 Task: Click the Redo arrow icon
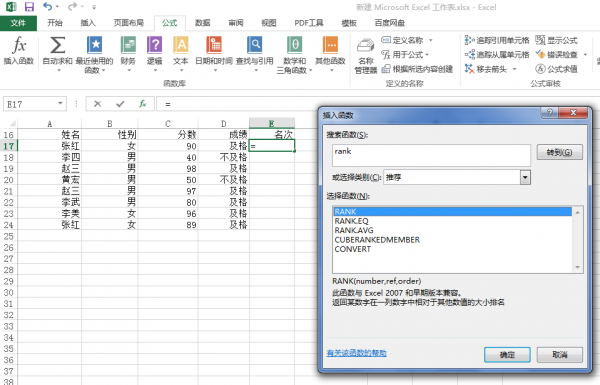(x=72, y=7)
